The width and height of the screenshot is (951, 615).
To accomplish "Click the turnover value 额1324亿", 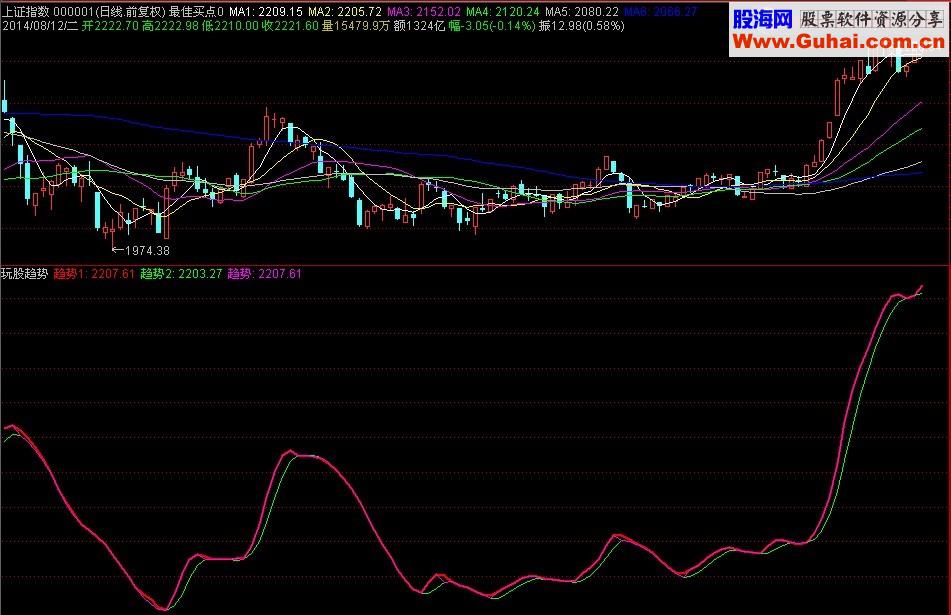I will pyautogui.click(x=419, y=26).
